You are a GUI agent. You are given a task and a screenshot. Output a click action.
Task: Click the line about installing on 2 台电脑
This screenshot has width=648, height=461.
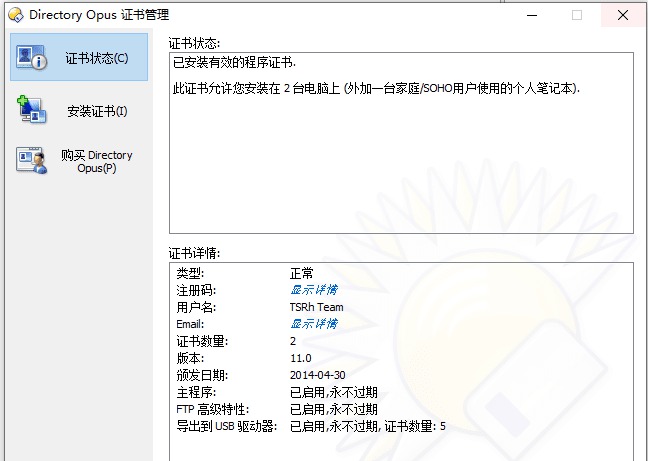376,88
